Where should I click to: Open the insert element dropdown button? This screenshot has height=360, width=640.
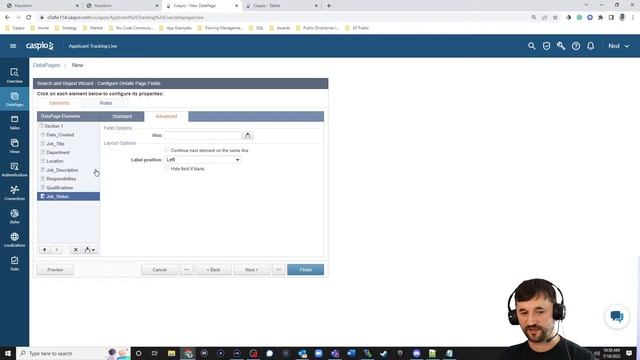pos(90,249)
